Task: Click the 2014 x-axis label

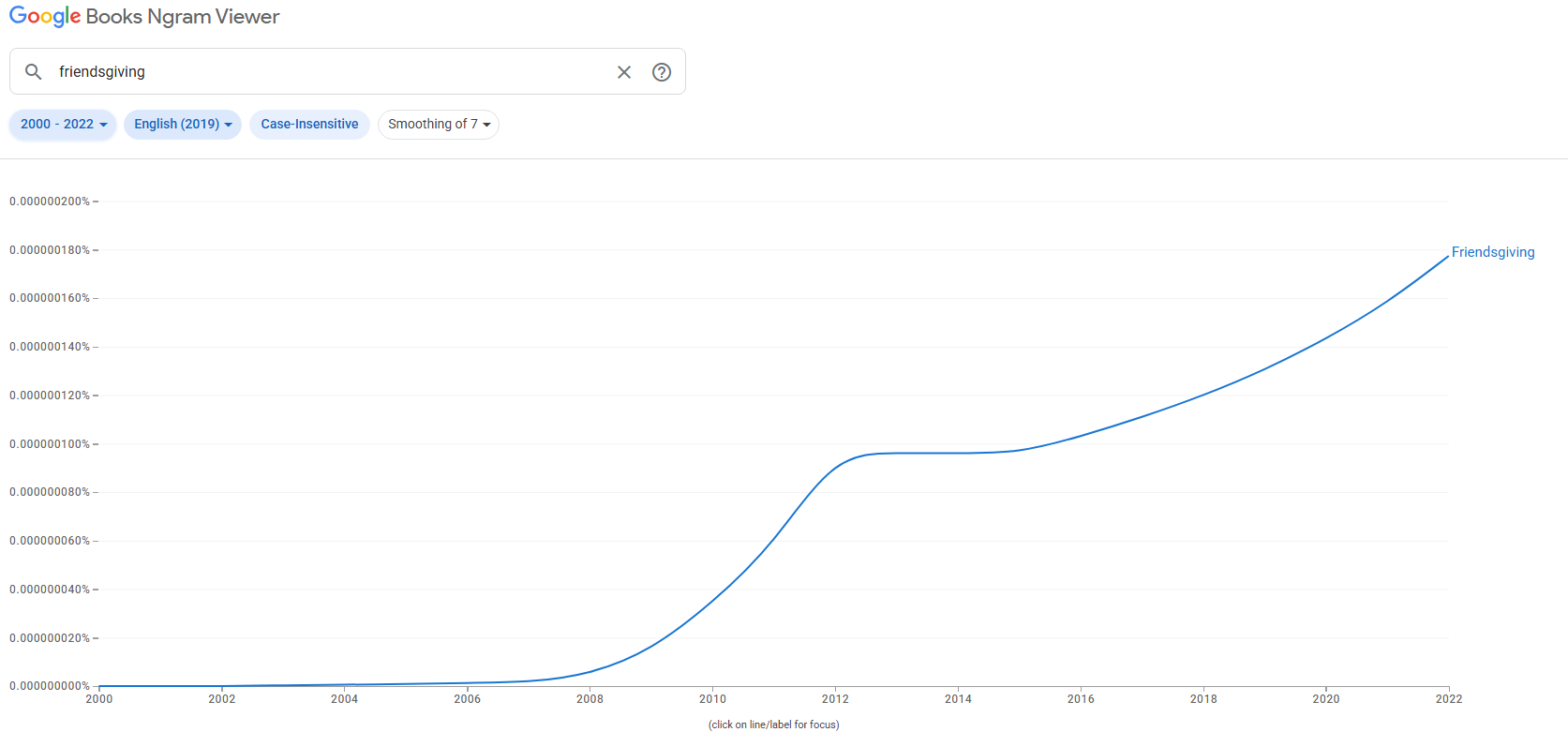Action: pos(958,698)
